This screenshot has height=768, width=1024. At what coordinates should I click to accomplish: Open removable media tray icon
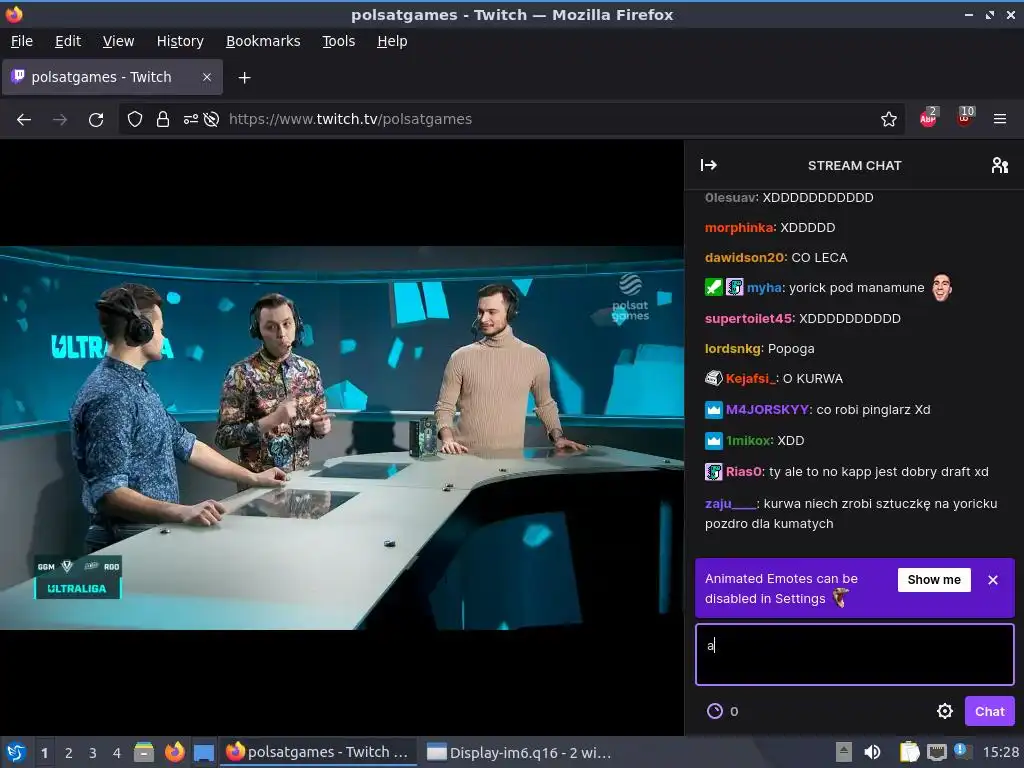coord(843,752)
